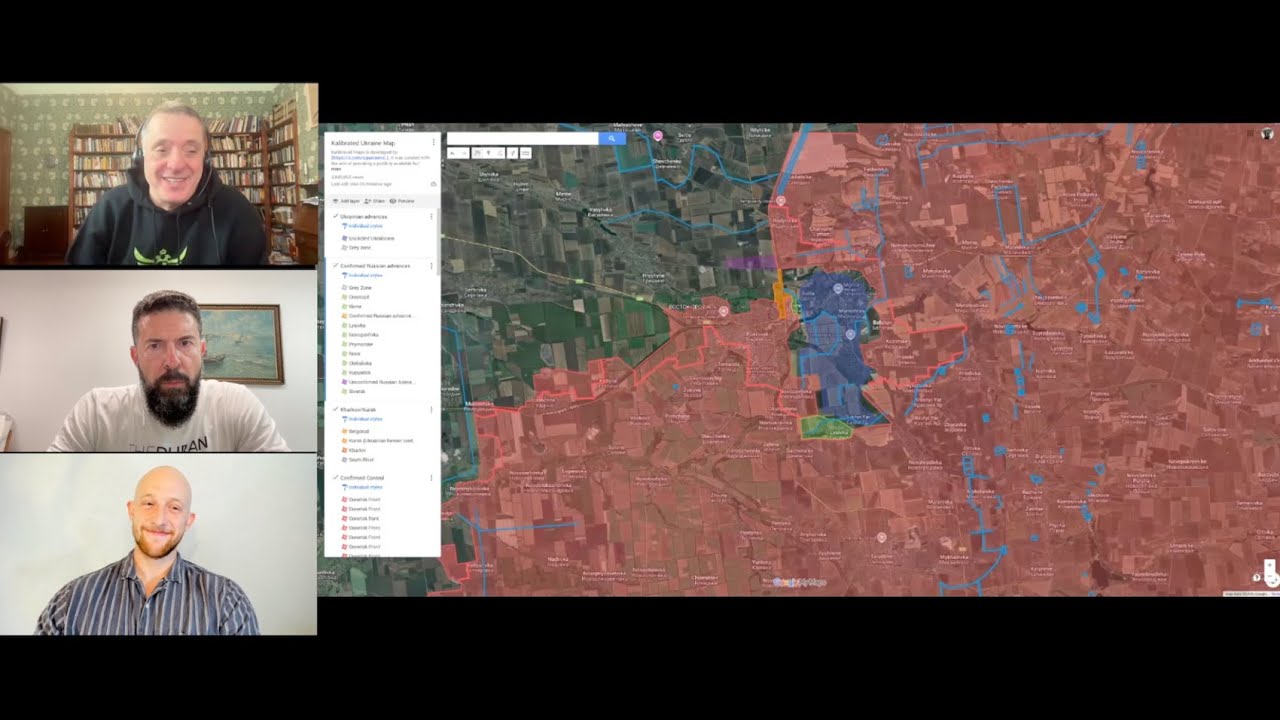Open the map title three-dot options menu
This screenshot has height=720, width=1280.
pos(433,142)
